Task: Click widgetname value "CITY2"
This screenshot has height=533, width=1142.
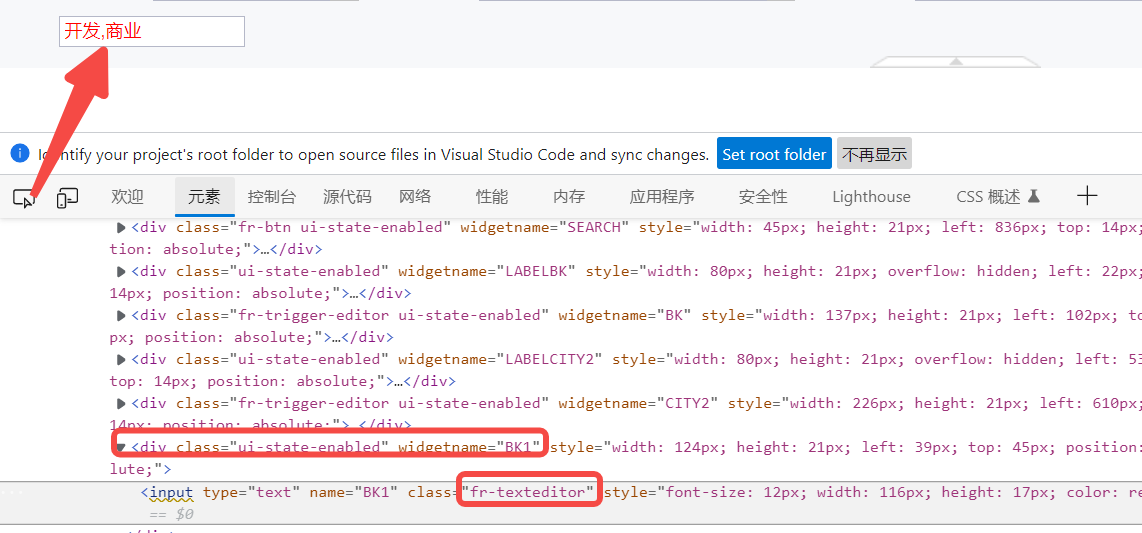Action: coord(688,403)
